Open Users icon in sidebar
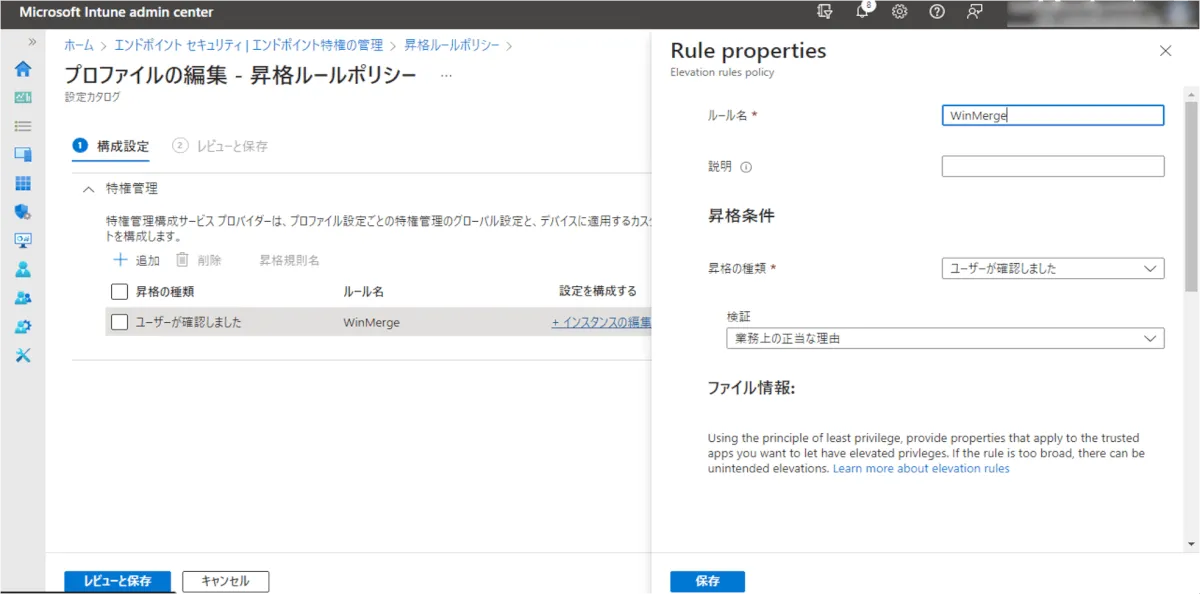 22,270
